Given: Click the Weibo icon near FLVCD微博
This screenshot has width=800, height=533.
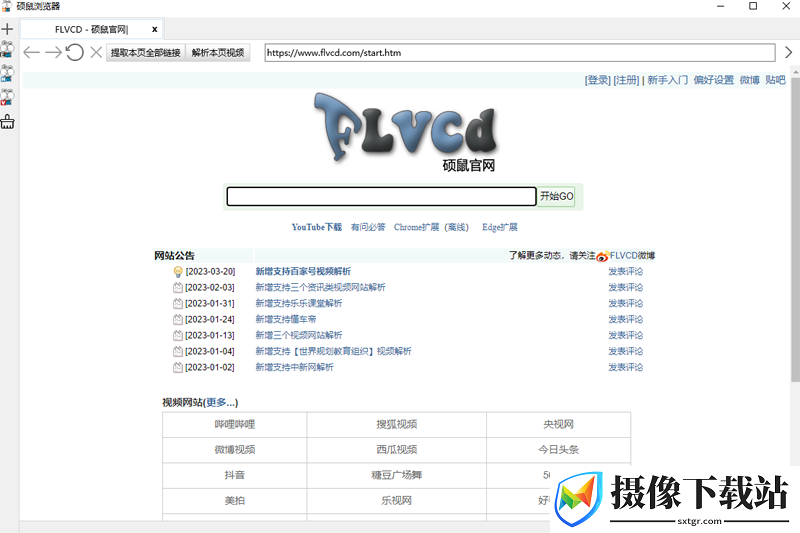Looking at the screenshot, I should point(603,256).
